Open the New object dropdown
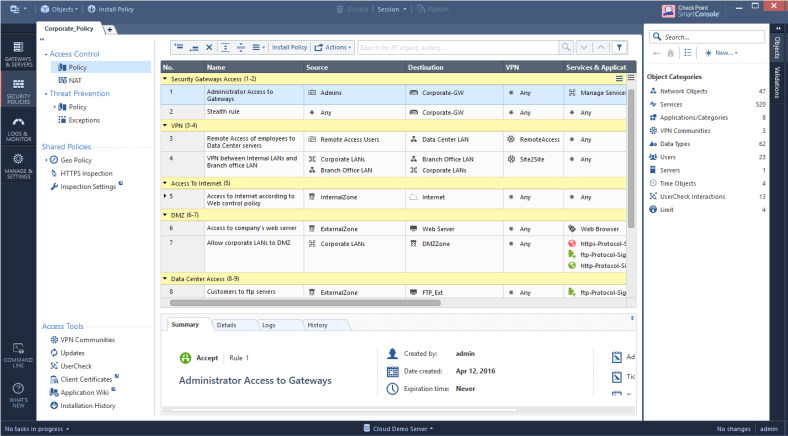Screen dimensions: 788x436 click(722, 52)
